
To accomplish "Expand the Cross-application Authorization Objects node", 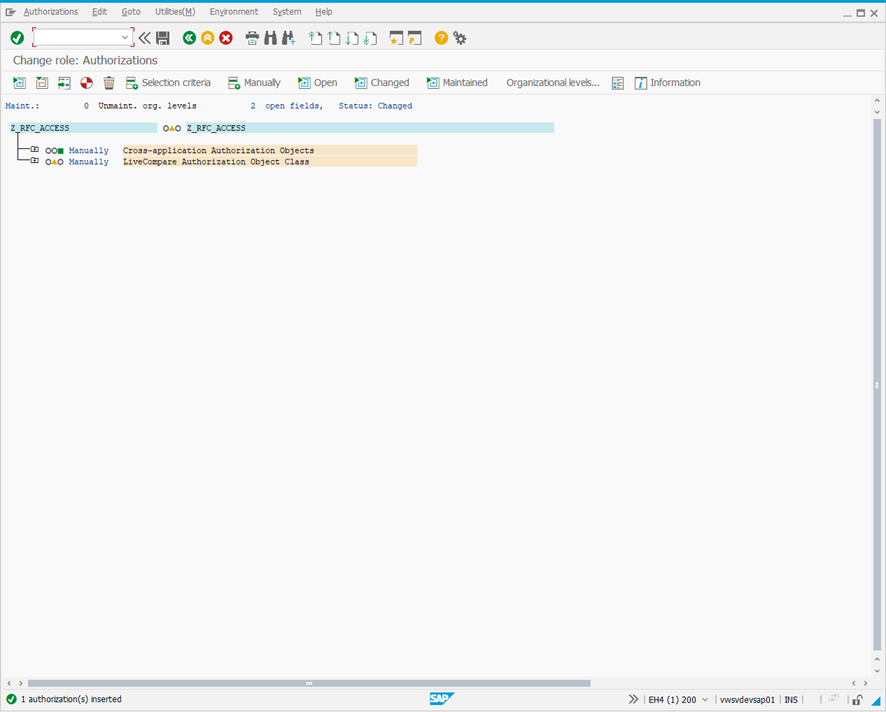I will (x=36, y=150).
